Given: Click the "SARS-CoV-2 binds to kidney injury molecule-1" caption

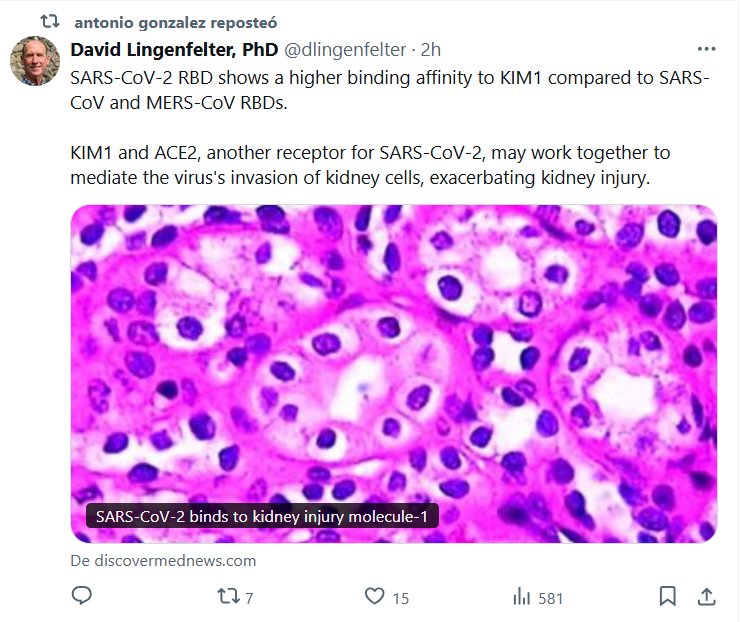Looking at the screenshot, I should [x=262, y=517].
